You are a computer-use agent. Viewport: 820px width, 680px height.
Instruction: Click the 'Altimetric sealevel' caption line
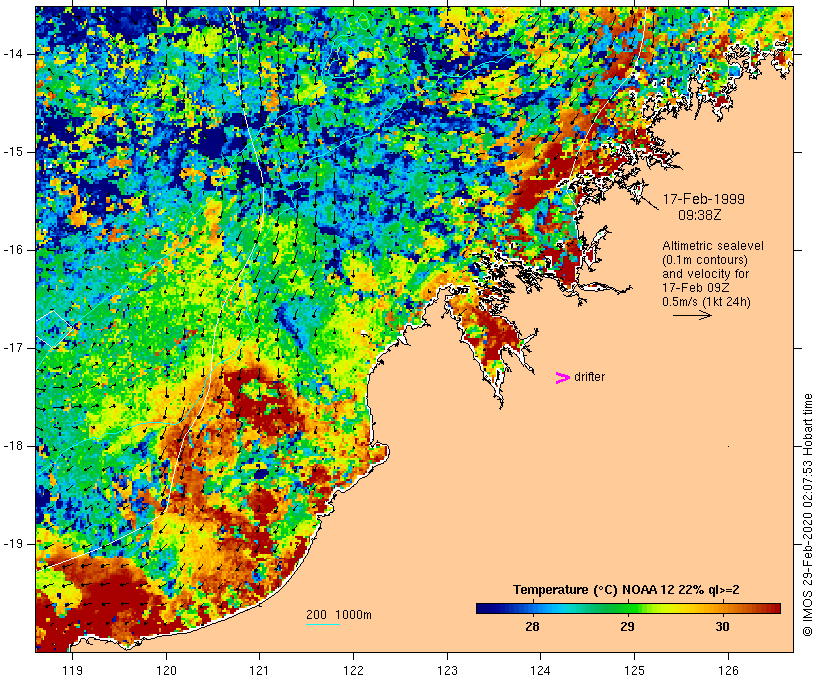pyautogui.click(x=713, y=246)
